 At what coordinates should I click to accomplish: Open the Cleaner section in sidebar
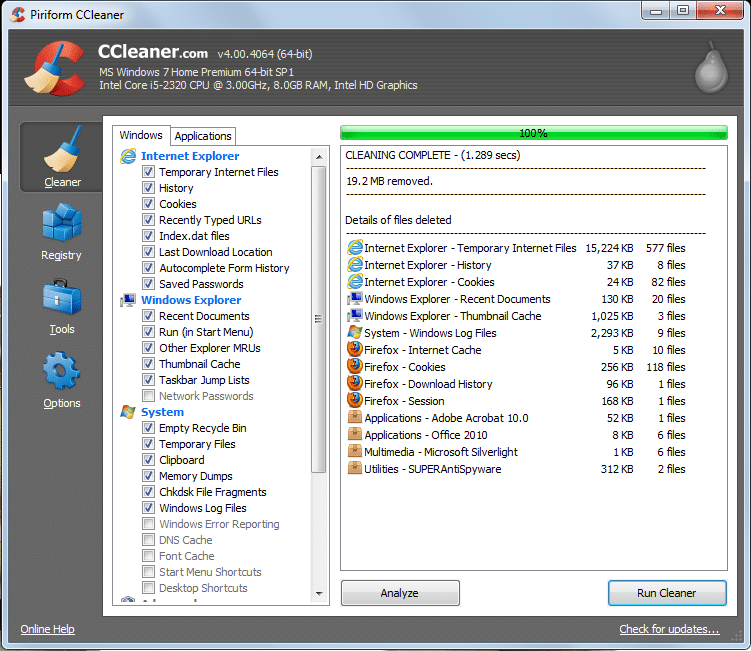tap(62, 157)
